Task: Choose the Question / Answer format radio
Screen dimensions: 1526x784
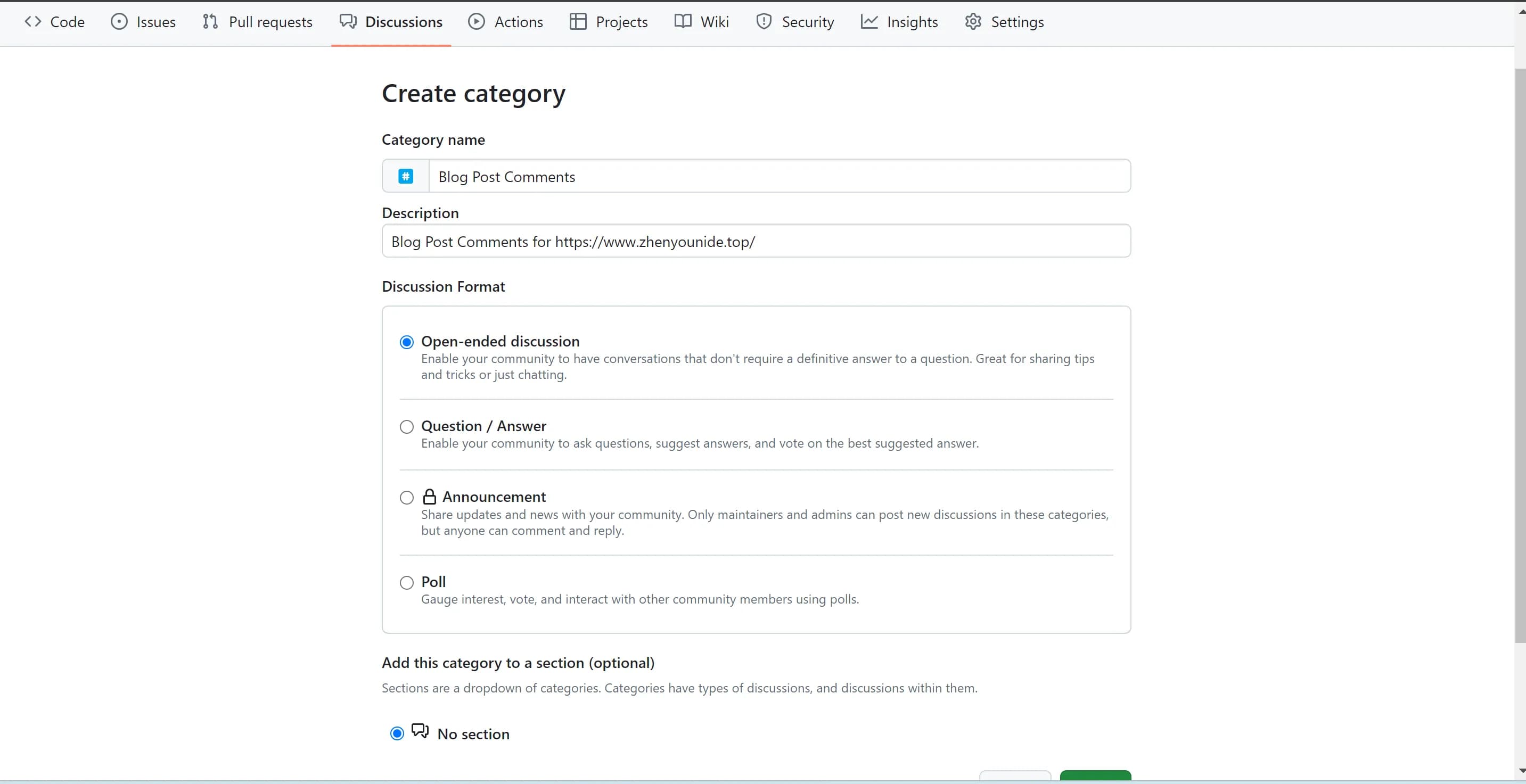Action: click(x=406, y=427)
